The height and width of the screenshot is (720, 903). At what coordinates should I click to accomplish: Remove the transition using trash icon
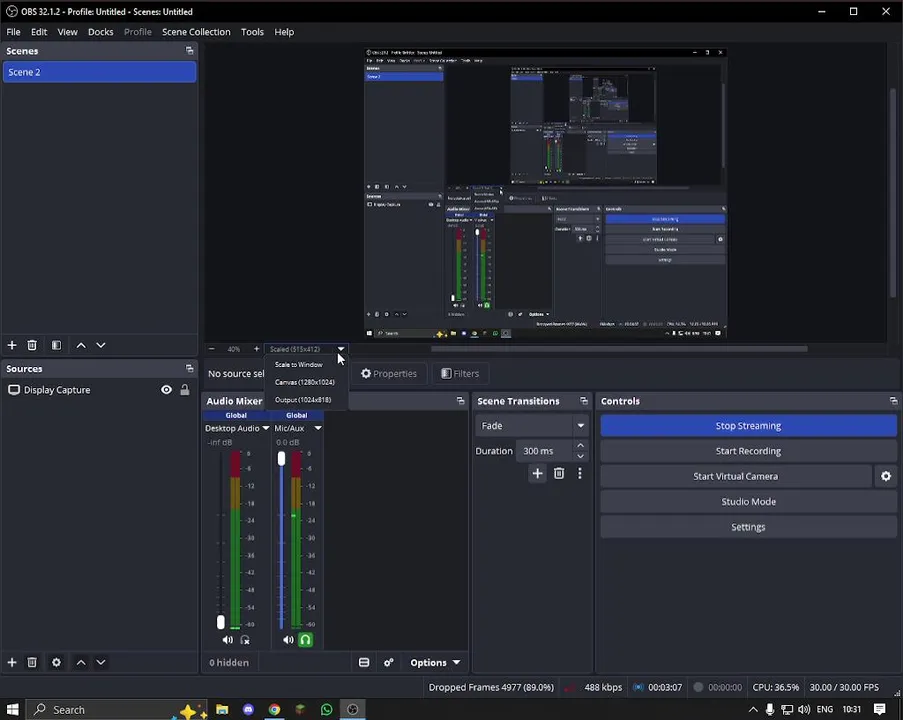559,473
